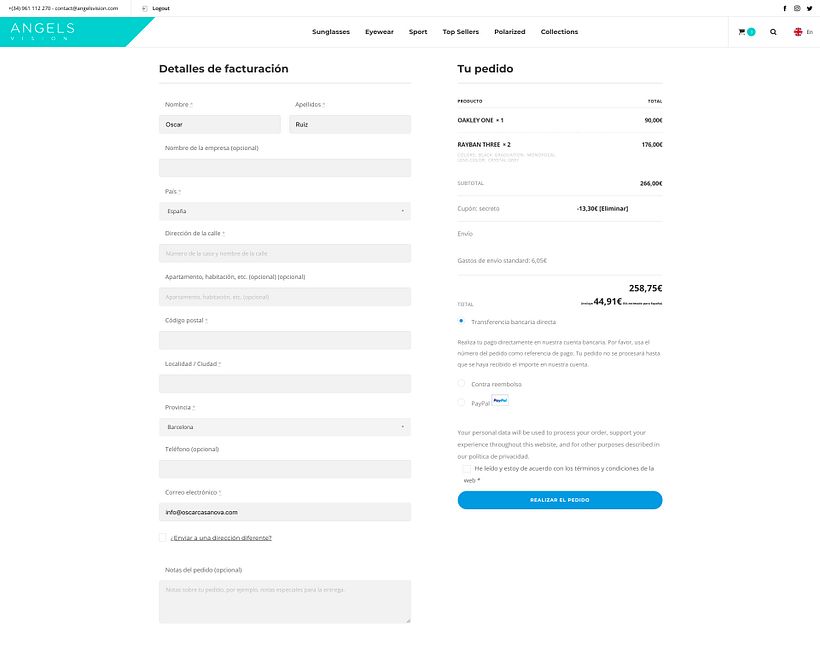Viewport: 820px width, 656px height.
Task: Open the shopping cart icon
Action: (742, 32)
